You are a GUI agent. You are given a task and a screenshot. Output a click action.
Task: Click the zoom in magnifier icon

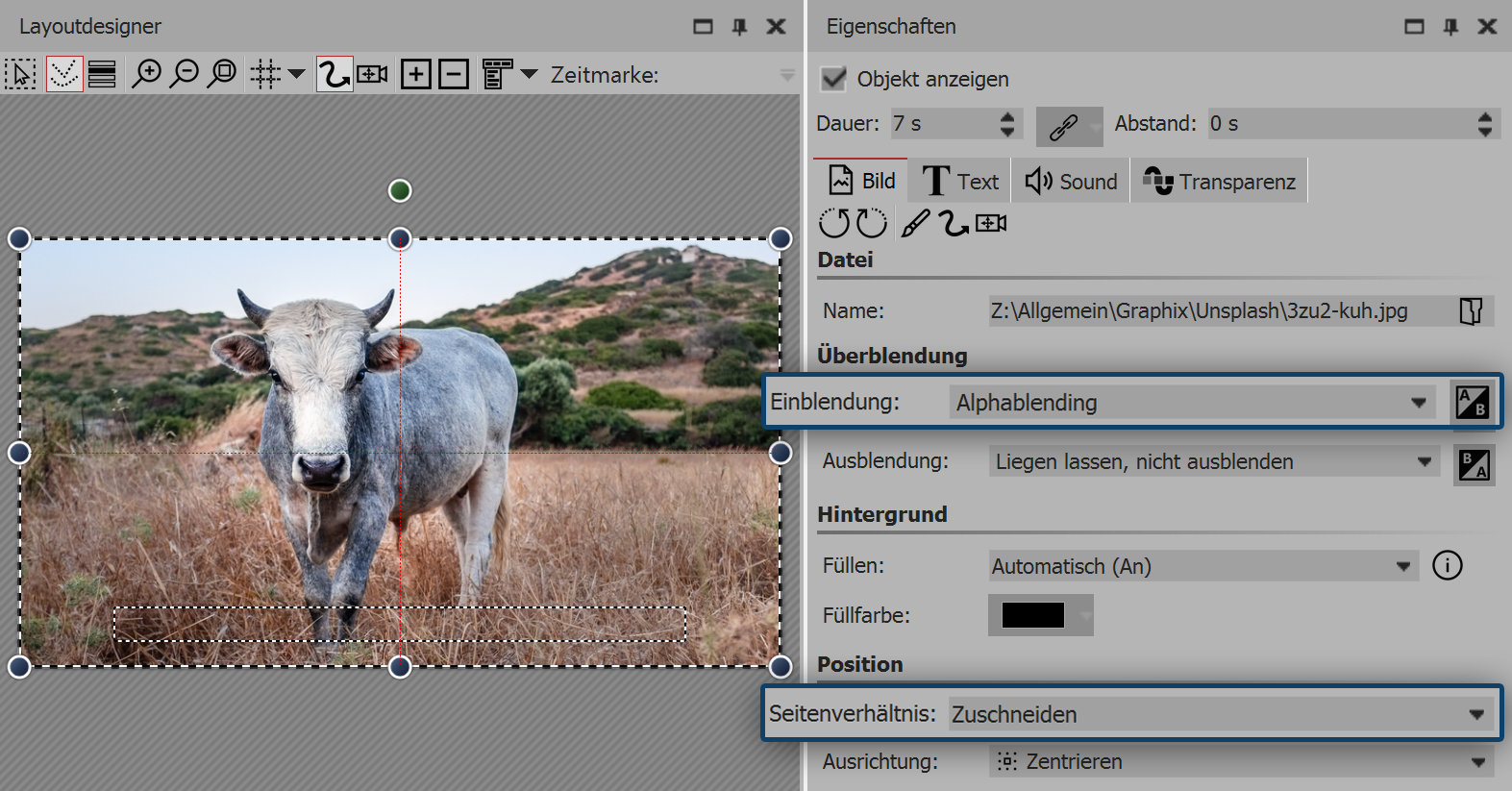pos(146,74)
